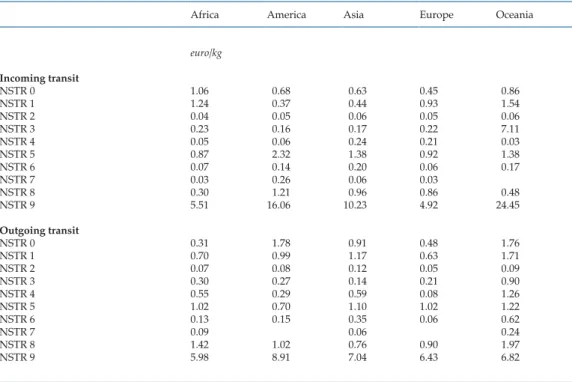572x382 pixels.
Task: Click the value 0.24 in Asia column
Action: click(358, 142)
